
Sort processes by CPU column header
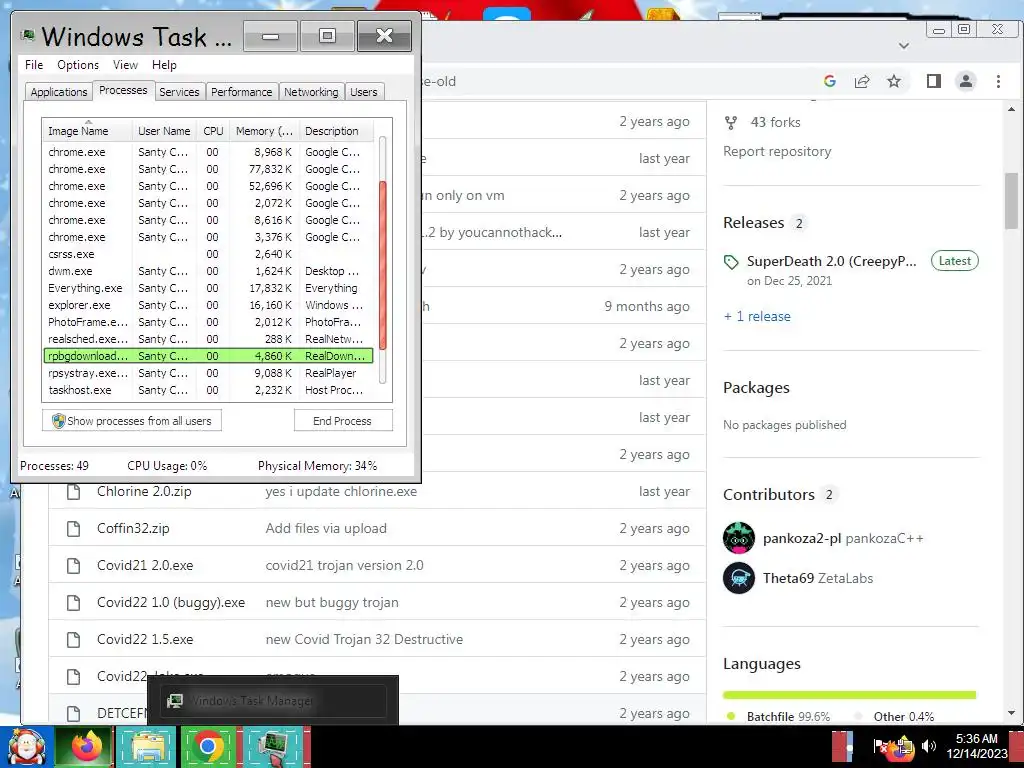[213, 131]
